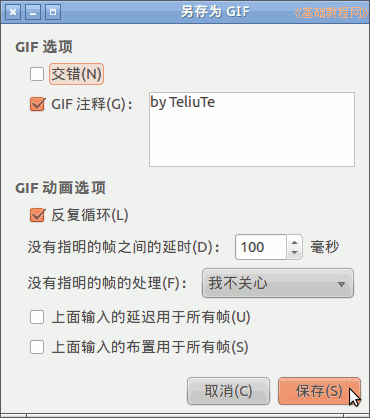Click the 保存(S) save button
Screen dimensions: 370x418
coord(319,391)
